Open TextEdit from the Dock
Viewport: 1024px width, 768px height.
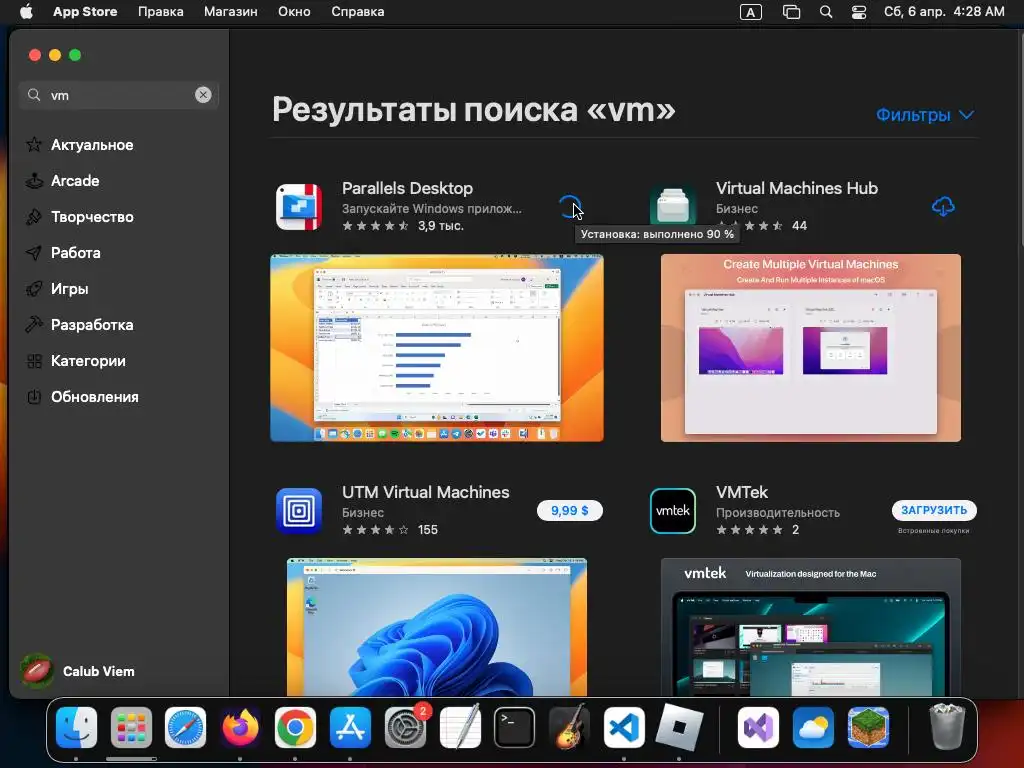(460, 727)
